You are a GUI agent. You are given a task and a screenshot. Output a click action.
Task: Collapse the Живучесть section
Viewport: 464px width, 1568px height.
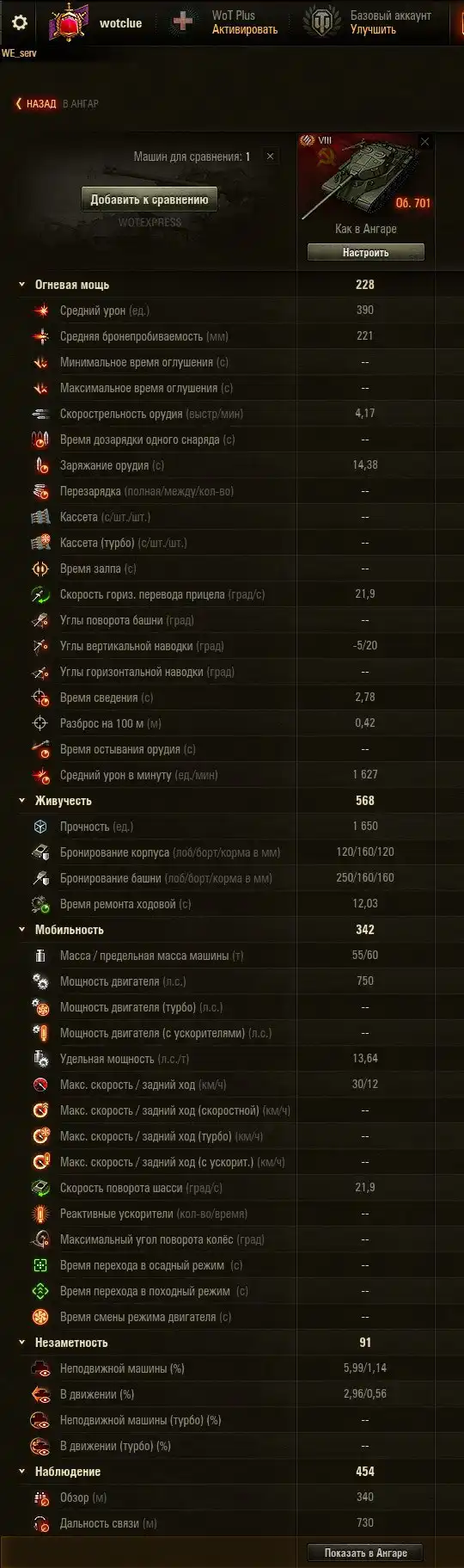click(22, 801)
